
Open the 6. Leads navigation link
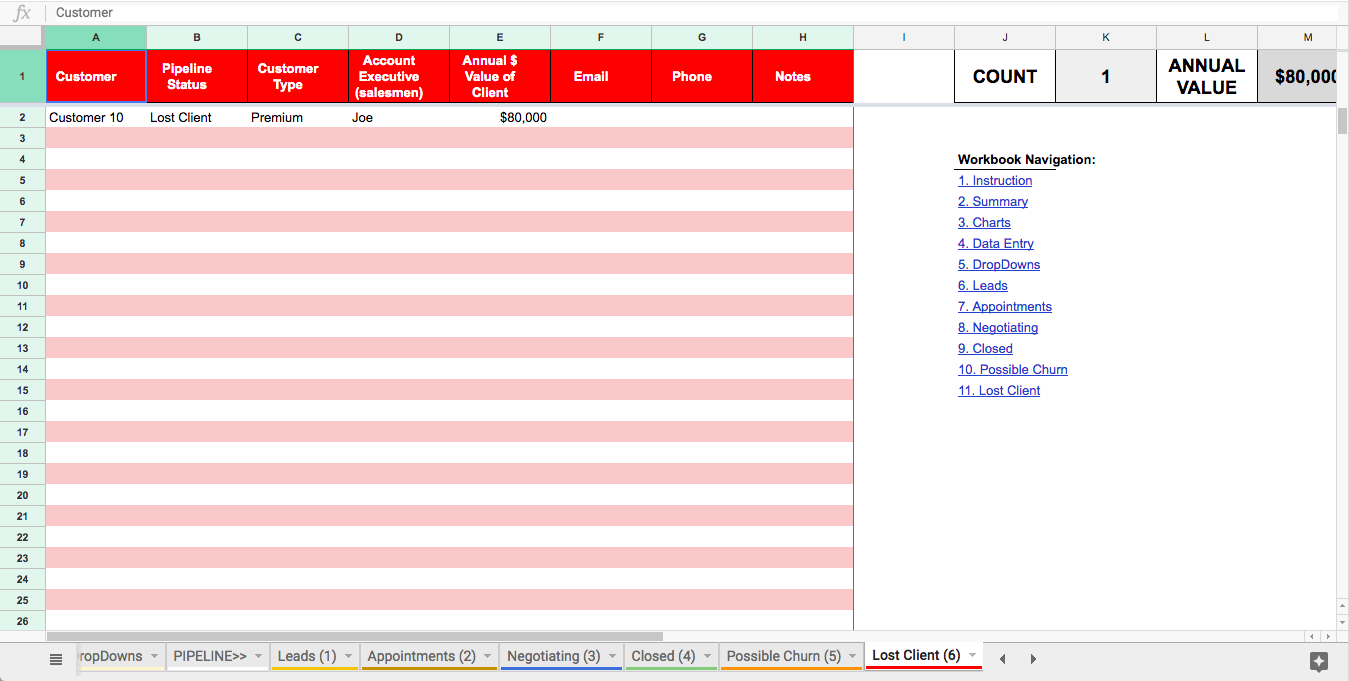point(983,286)
